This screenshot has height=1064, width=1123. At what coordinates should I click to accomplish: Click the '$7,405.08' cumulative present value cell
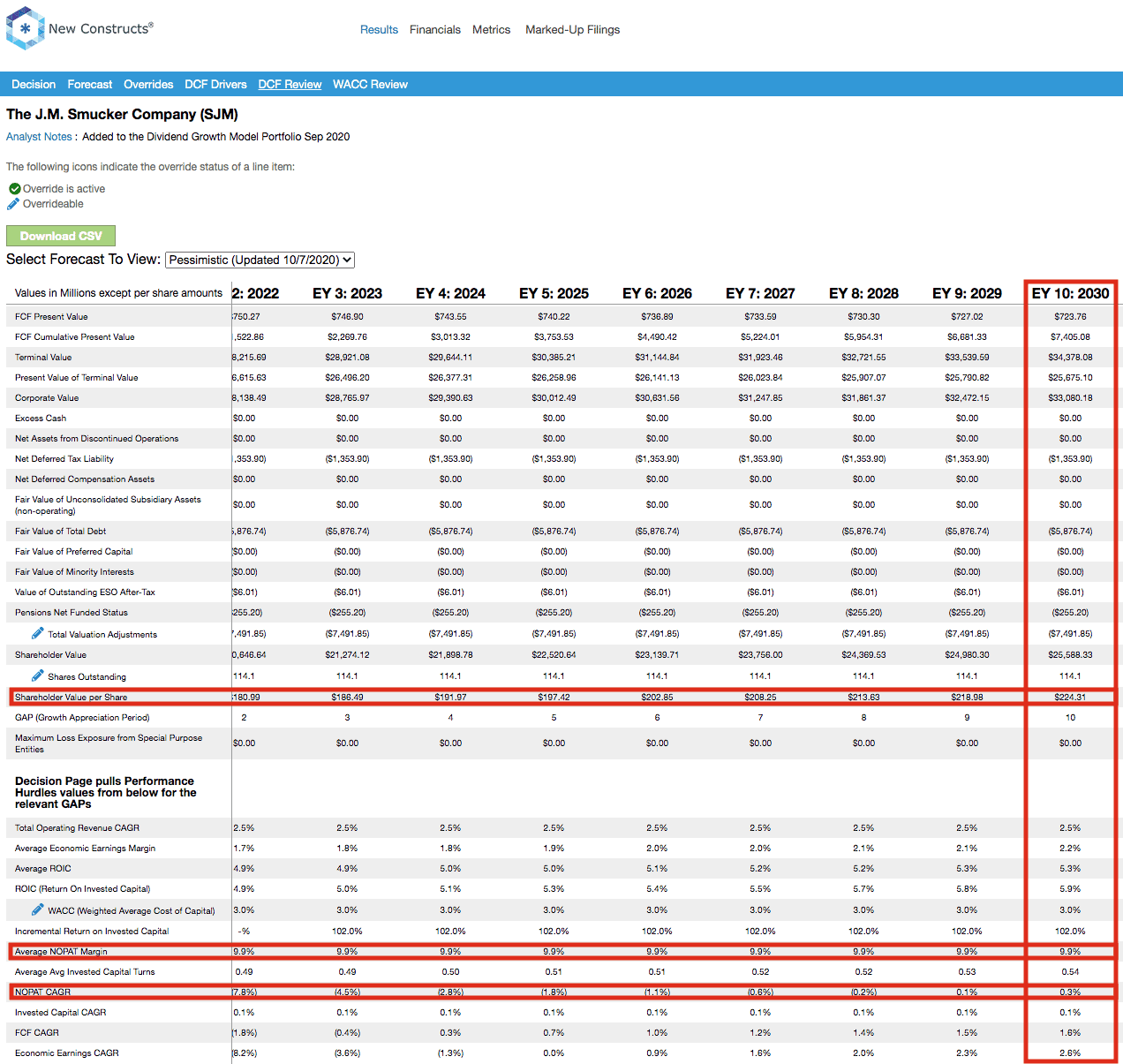(x=1070, y=337)
